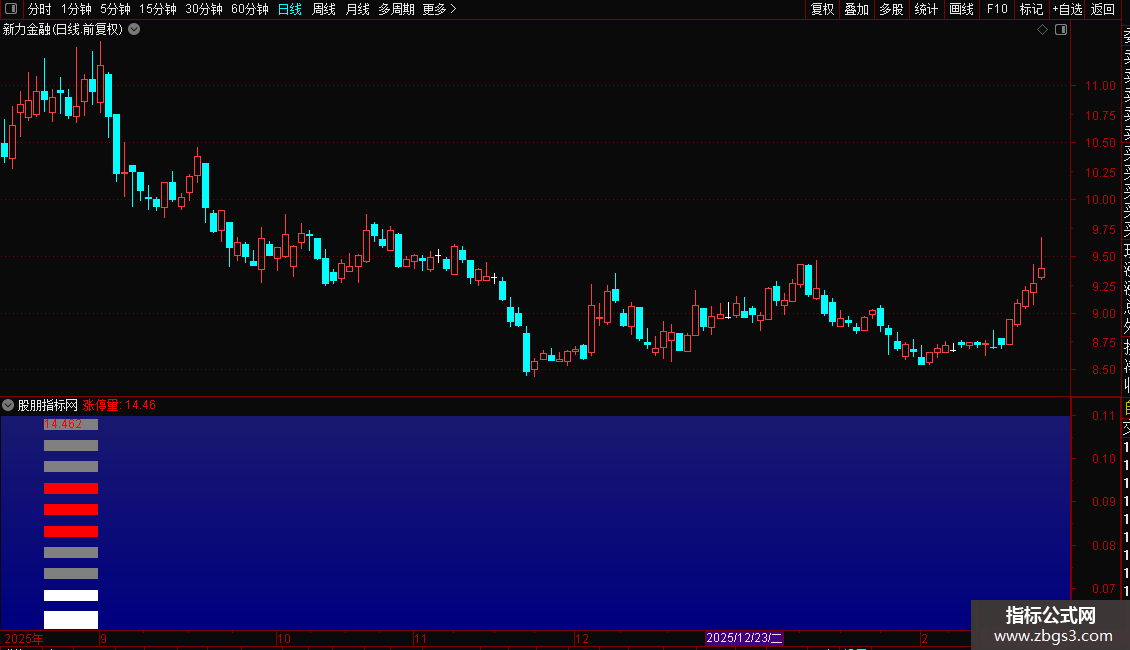Click the month 10 label on time axis
The image size is (1130, 650).
(x=284, y=638)
